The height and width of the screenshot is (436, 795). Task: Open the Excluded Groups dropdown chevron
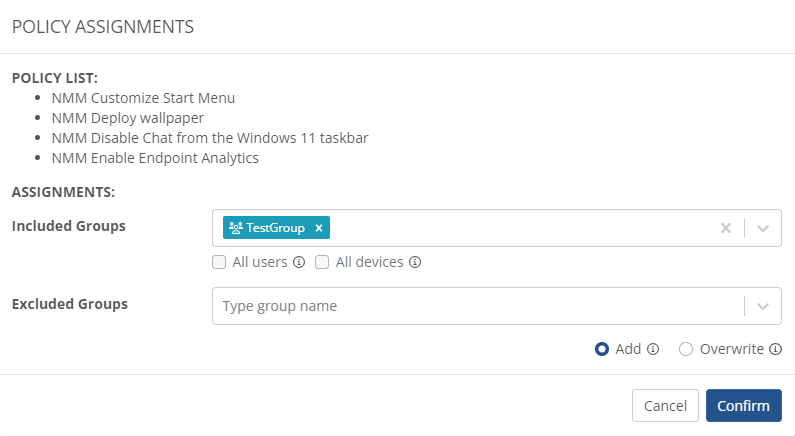(763, 306)
